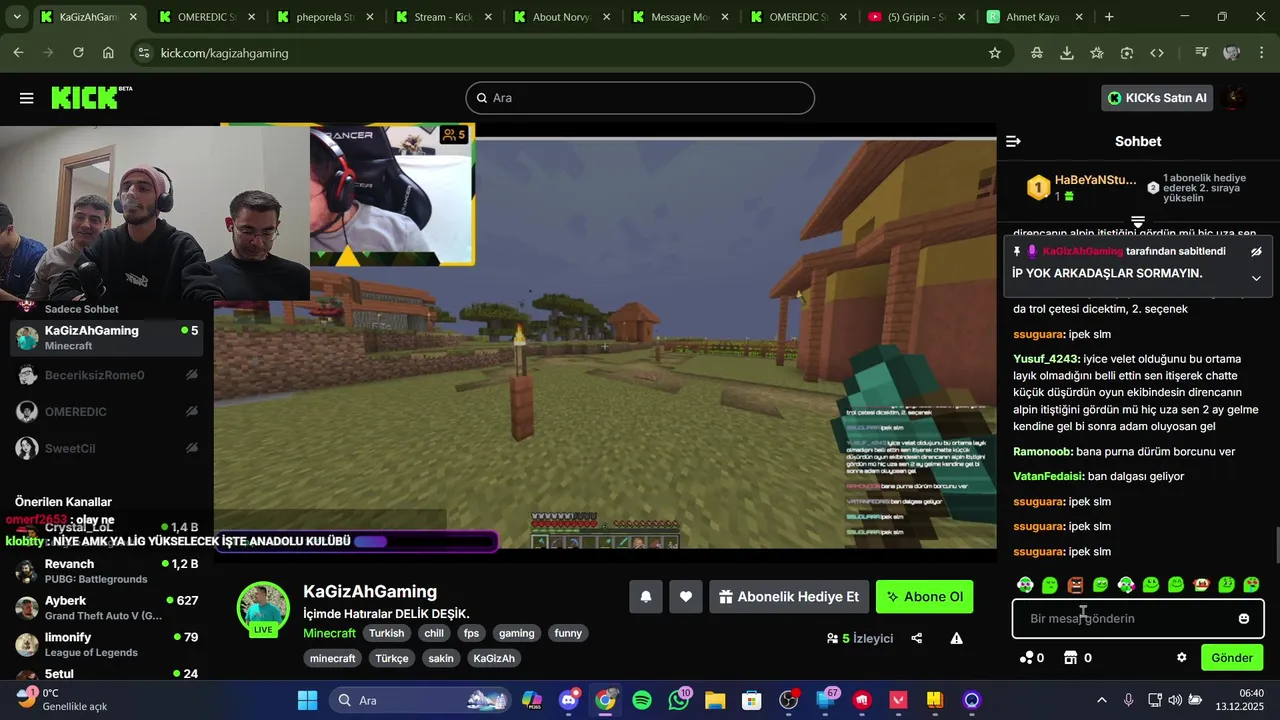Subscribe with the Abone Ol button
The height and width of the screenshot is (720, 1280).
tap(925, 597)
